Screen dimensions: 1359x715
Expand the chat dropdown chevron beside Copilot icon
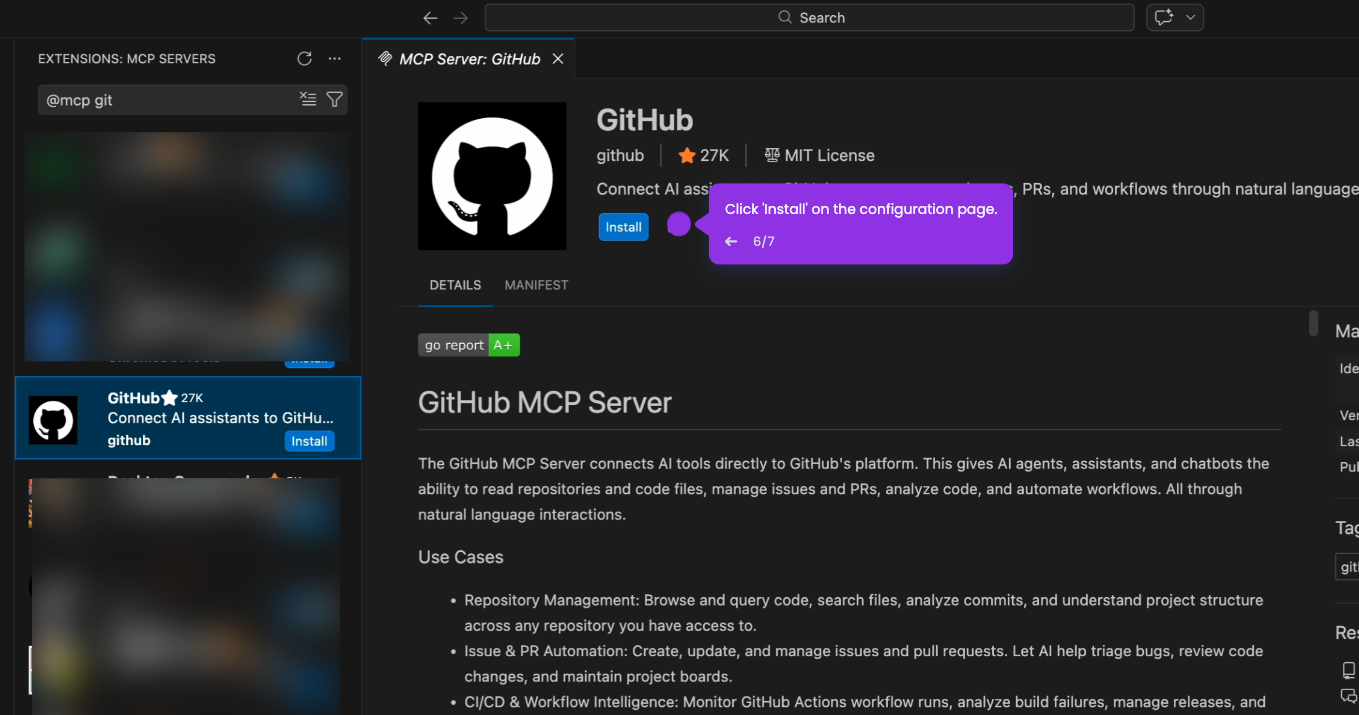(1190, 18)
